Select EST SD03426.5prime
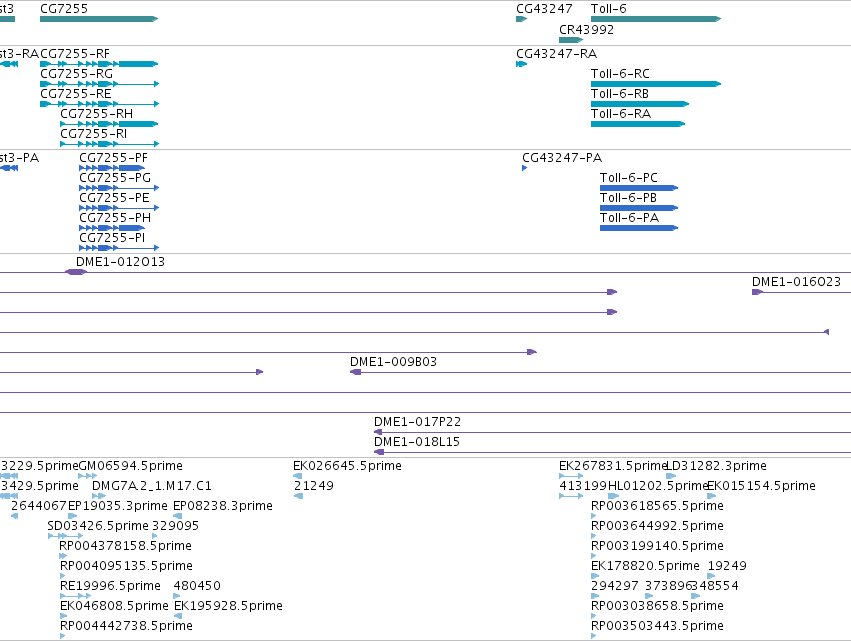This screenshot has height=641, width=851. 65,536
